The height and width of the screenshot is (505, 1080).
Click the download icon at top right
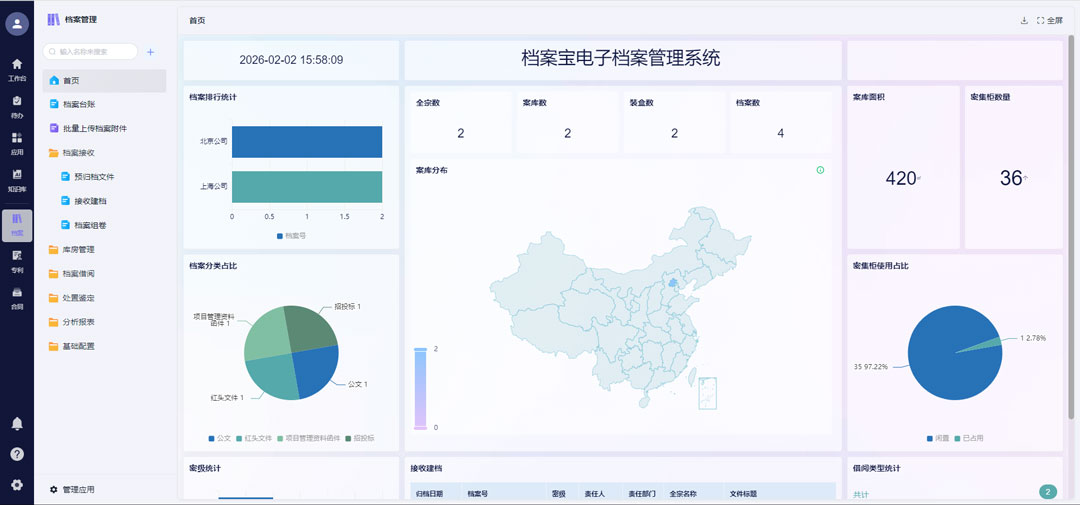[1023, 20]
